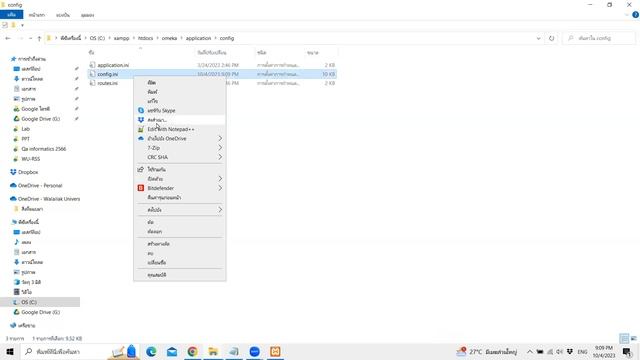640x360 pixels.
Task: Open the Music folder under This PC
Action: [26, 242]
